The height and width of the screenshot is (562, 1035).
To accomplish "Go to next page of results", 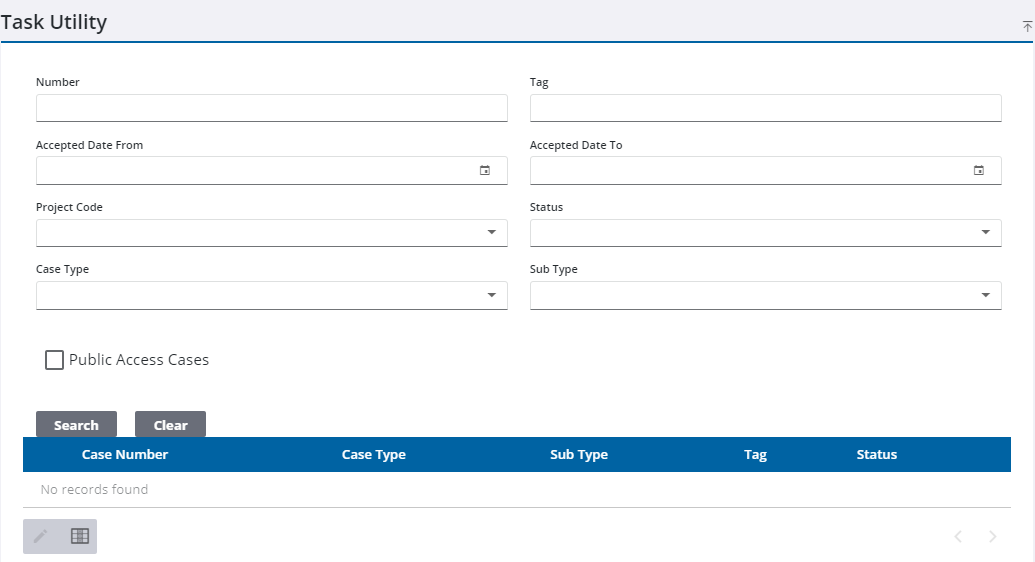I will click(x=992, y=537).
